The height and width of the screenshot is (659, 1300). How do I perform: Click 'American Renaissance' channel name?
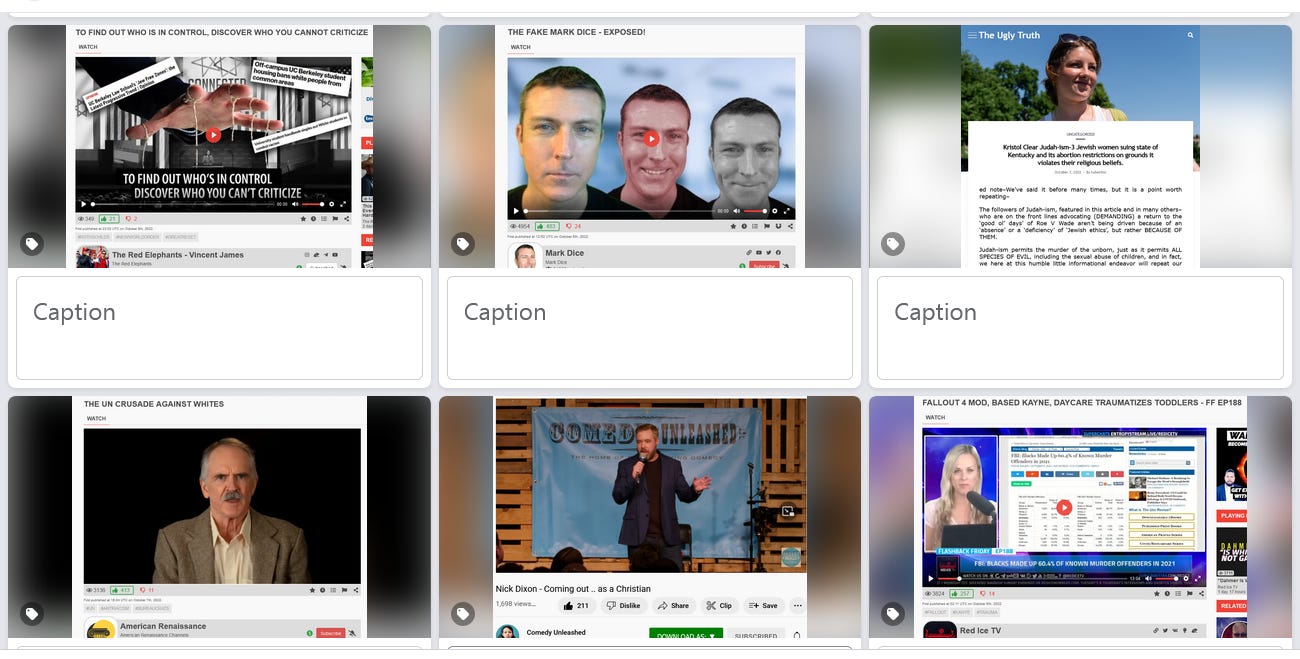click(x=162, y=626)
